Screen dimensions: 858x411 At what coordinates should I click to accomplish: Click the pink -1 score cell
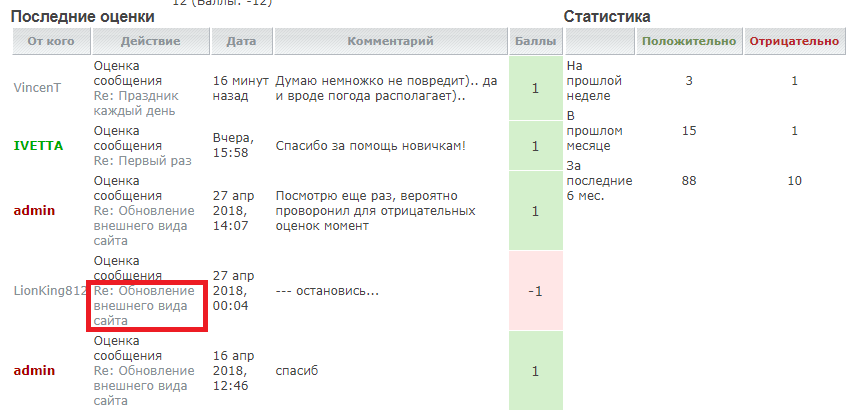click(535, 291)
